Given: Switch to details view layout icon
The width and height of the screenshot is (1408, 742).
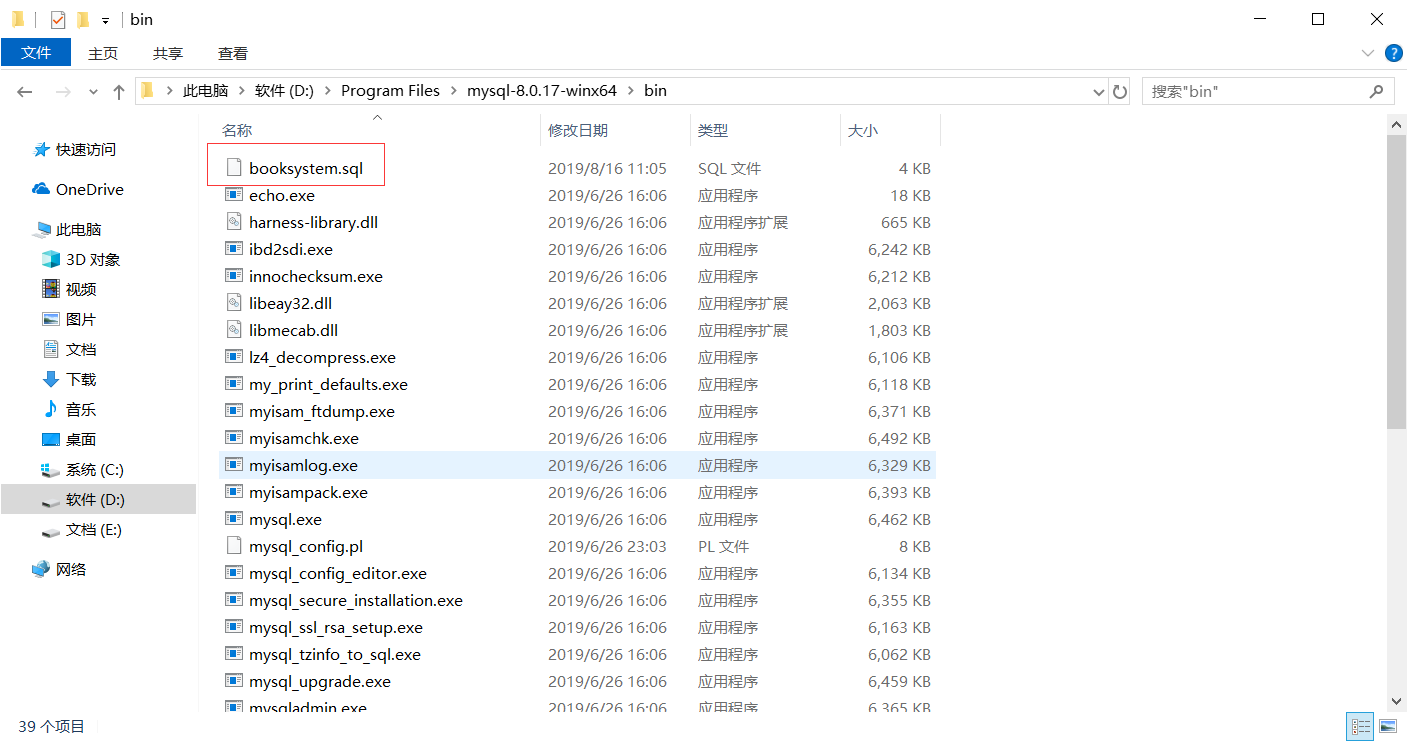Looking at the screenshot, I should pyautogui.click(x=1361, y=726).
